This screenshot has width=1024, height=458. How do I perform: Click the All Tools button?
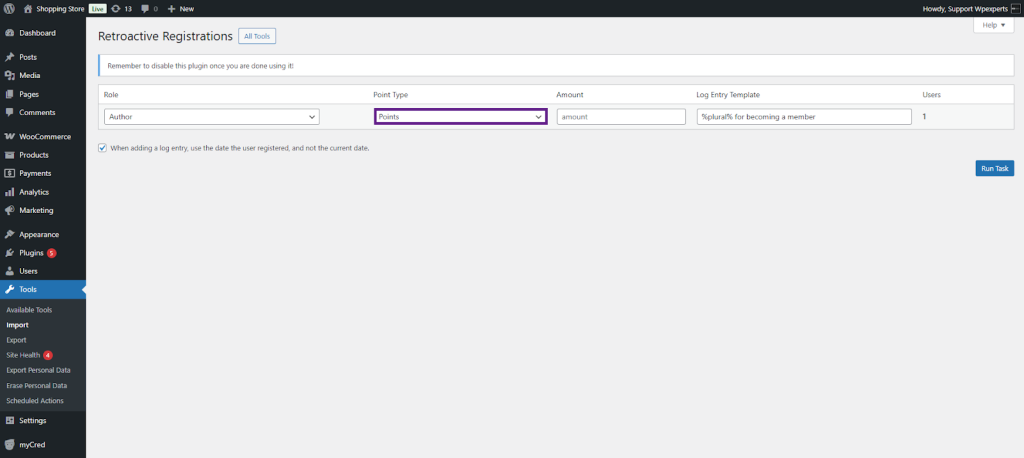pyautogui.click(x=256, y=36)
